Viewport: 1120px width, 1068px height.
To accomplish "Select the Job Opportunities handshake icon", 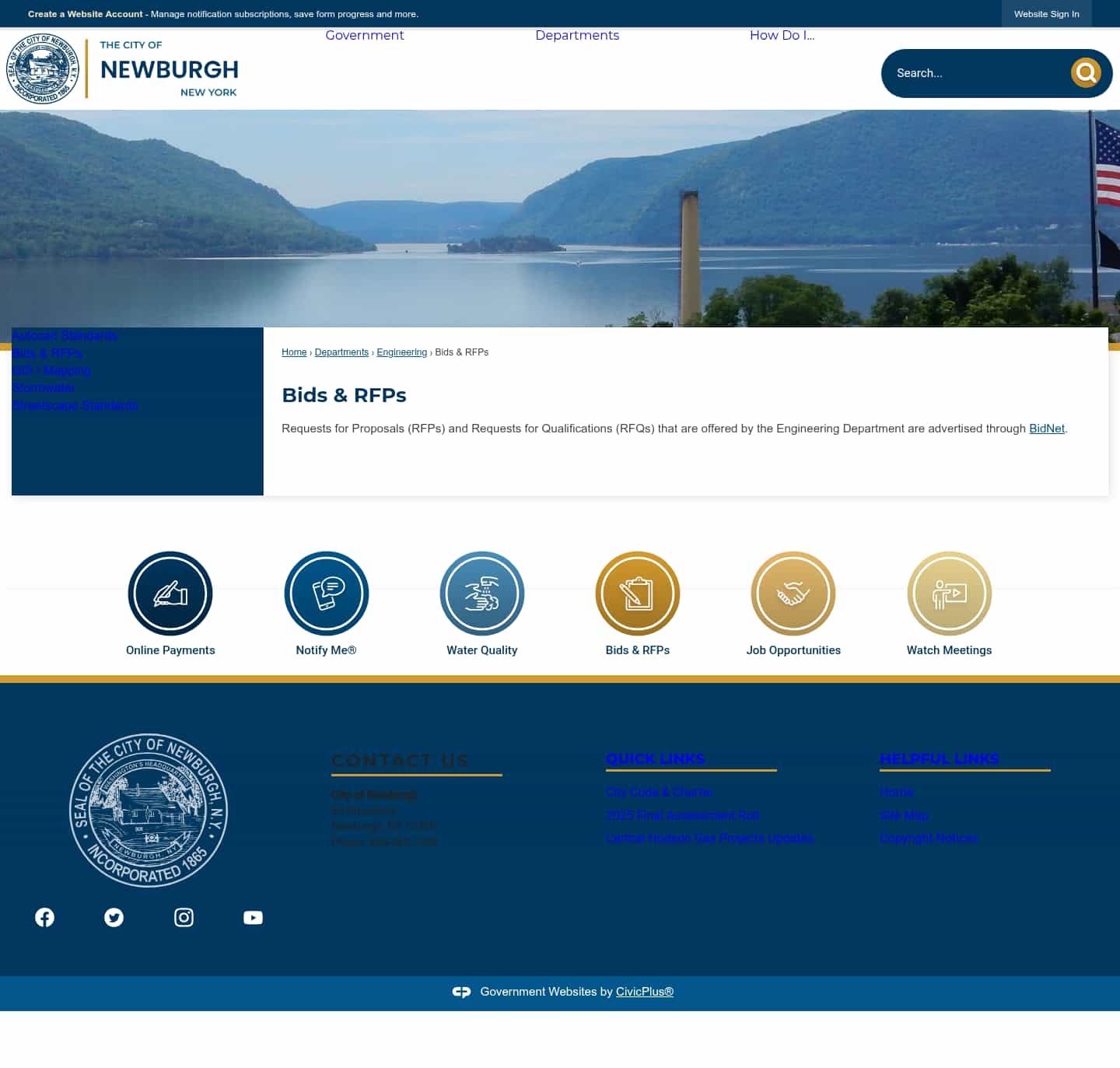I will tap(793, 593).
